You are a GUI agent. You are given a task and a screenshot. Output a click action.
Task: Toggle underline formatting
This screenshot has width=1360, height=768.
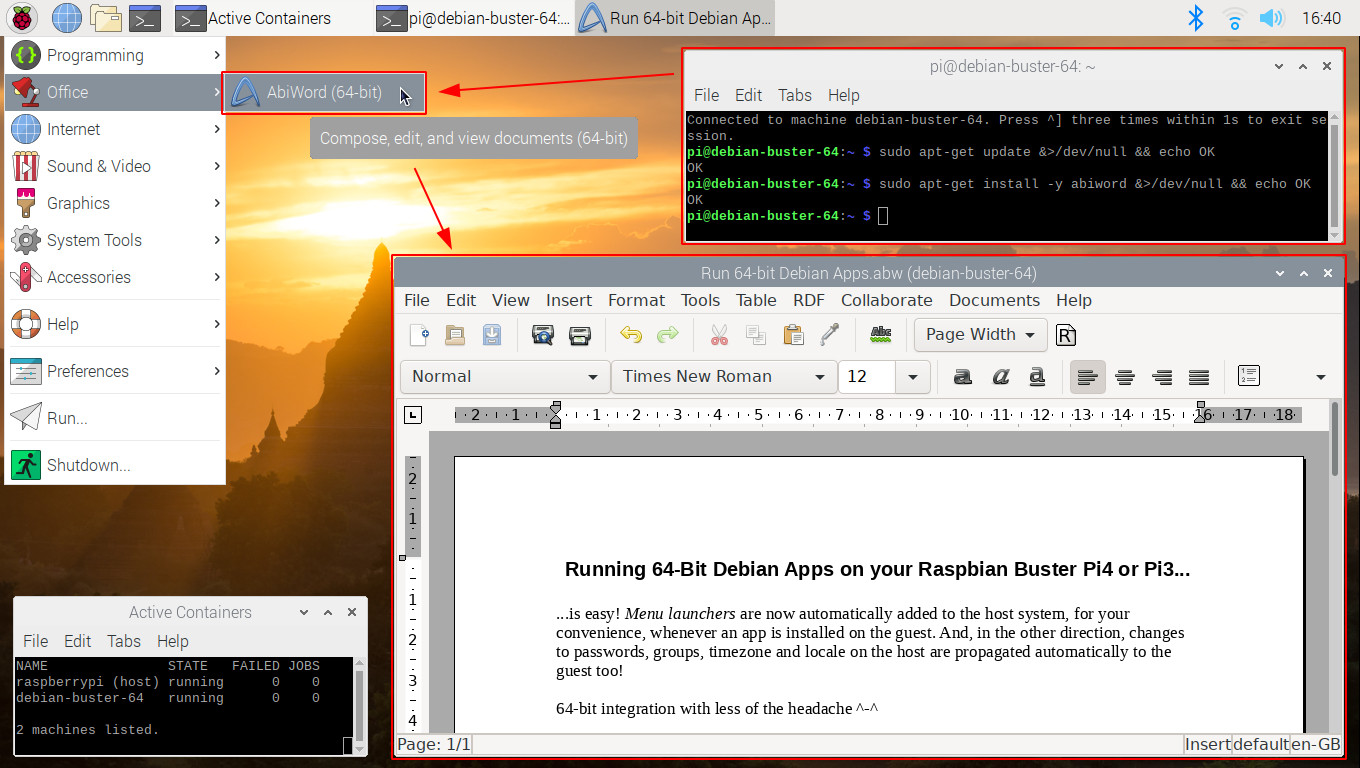1037,377
